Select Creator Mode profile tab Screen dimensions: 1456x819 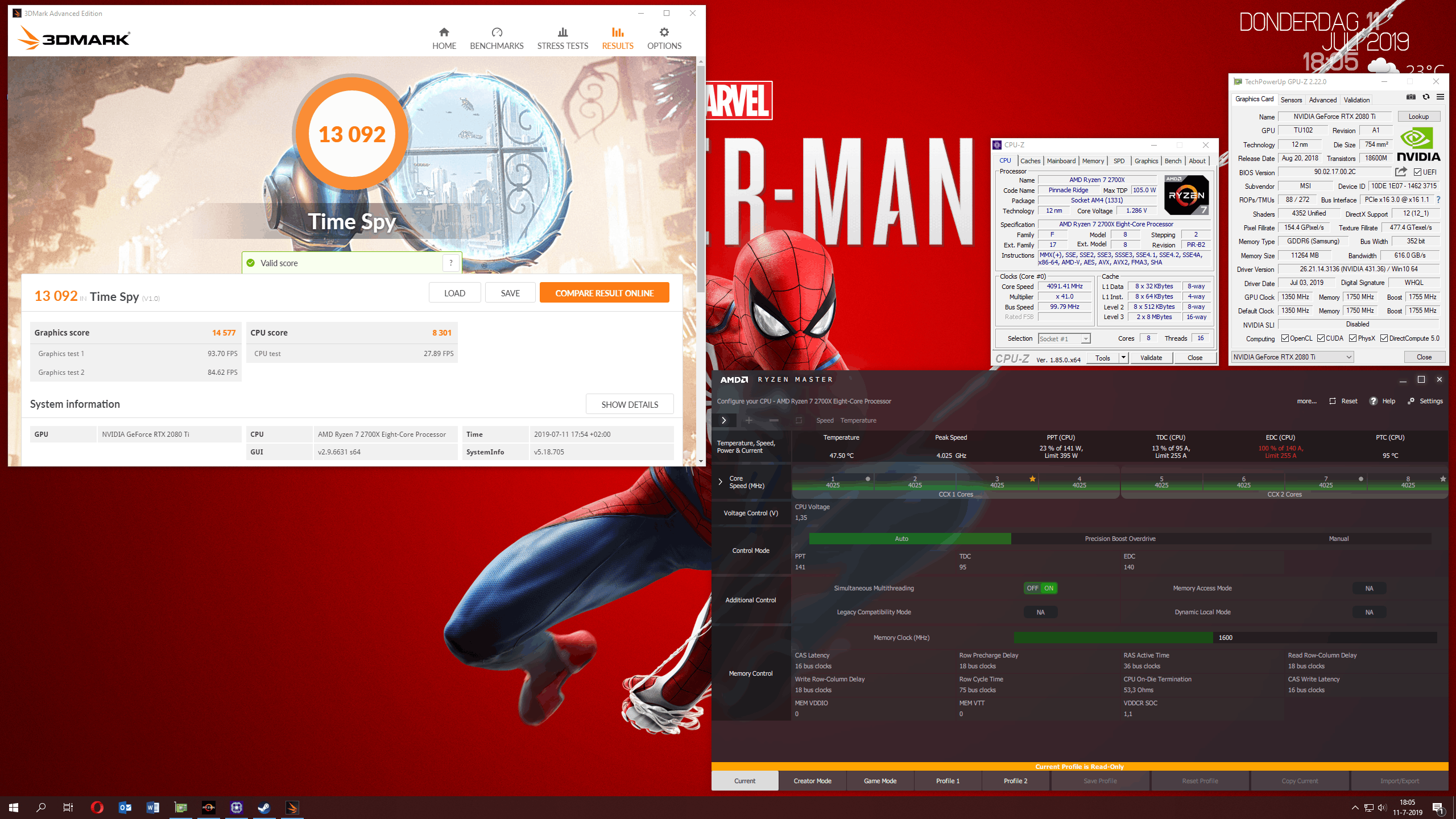tap(812, 781)
